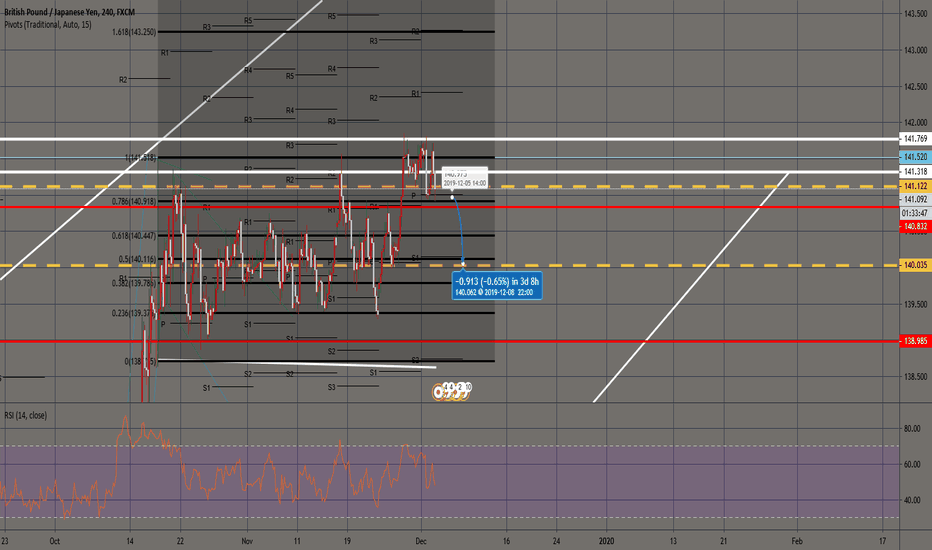This screenshot has height=550, width=932.
Task: Click the Dec label on the time axis
Action: click(421, 541)
